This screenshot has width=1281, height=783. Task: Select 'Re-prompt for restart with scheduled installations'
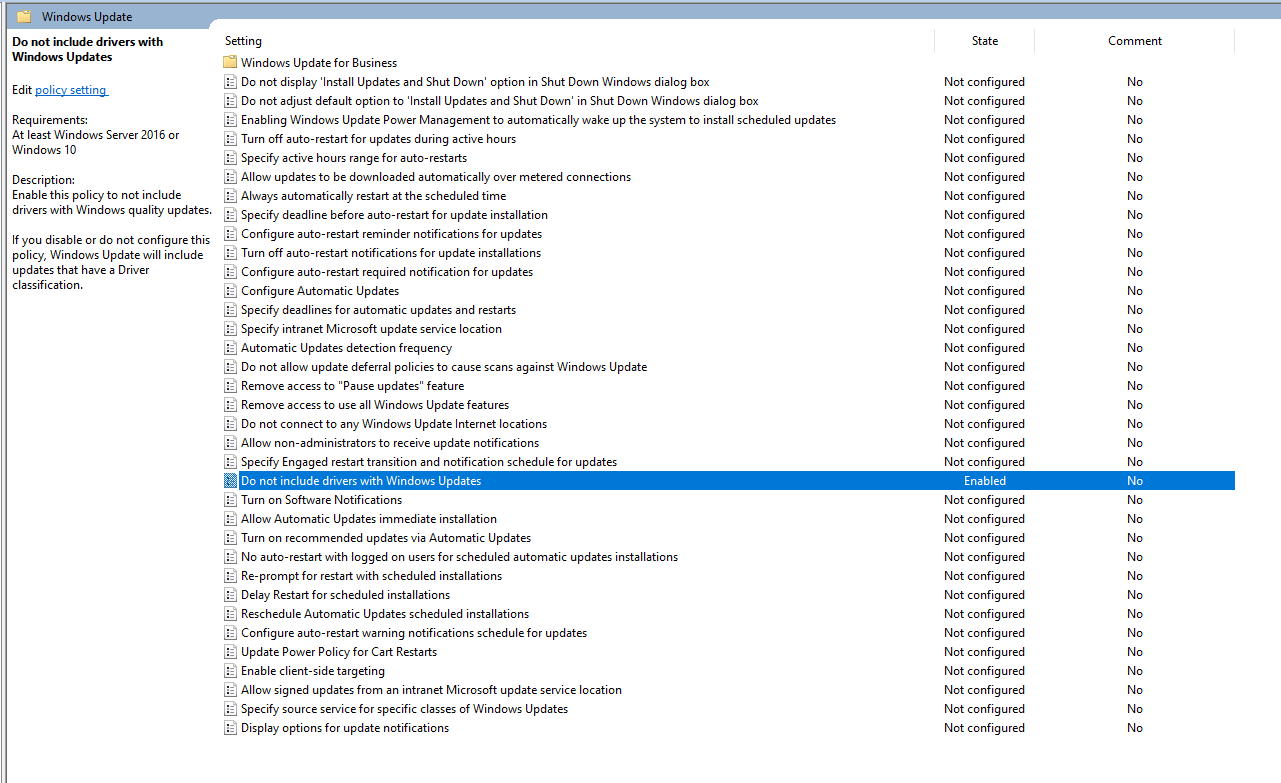[x=371, y=576]
